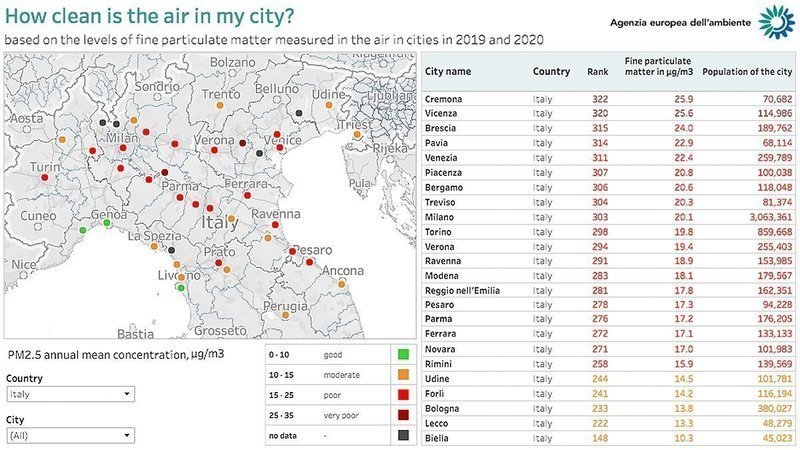
Task: Select the Cremona row in table
Action: click(608, 99)
